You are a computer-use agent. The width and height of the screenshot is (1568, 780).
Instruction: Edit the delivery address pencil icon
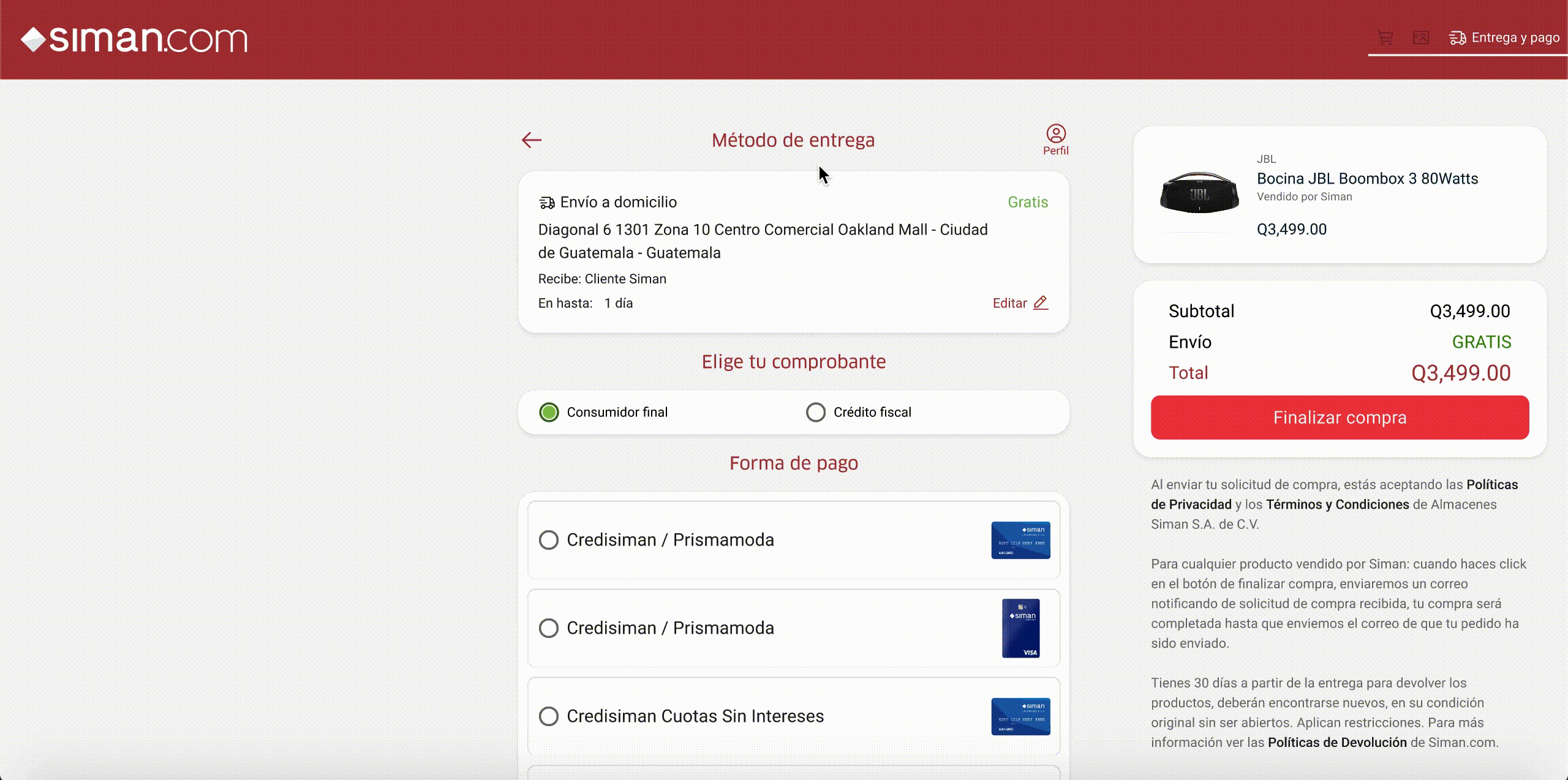(1041, 303)
